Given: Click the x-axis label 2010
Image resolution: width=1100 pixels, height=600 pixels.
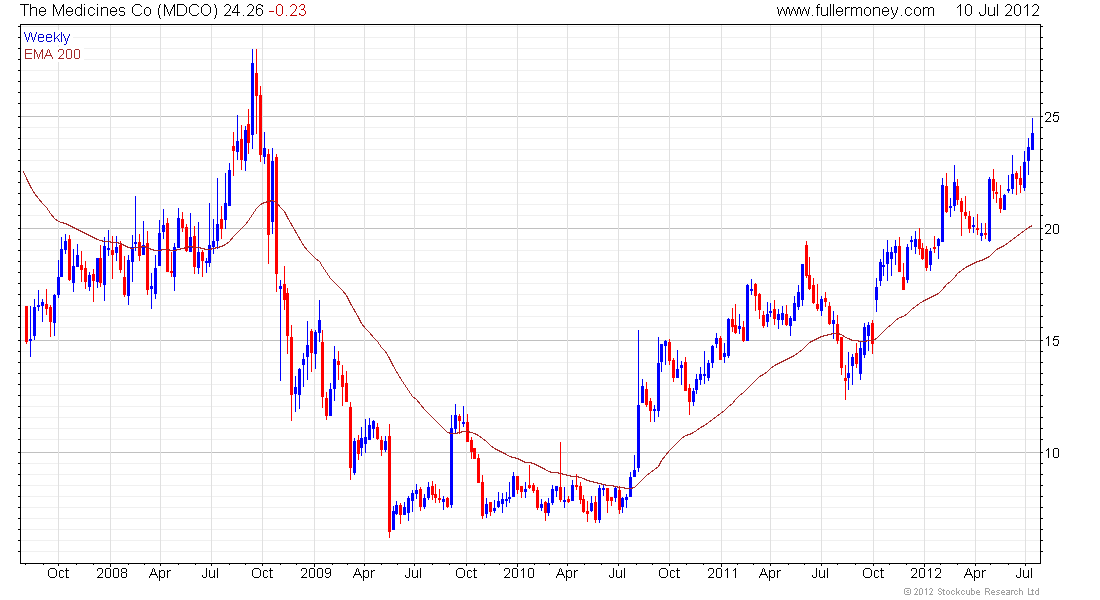Looking at the screenshot, I should [518, 573].
